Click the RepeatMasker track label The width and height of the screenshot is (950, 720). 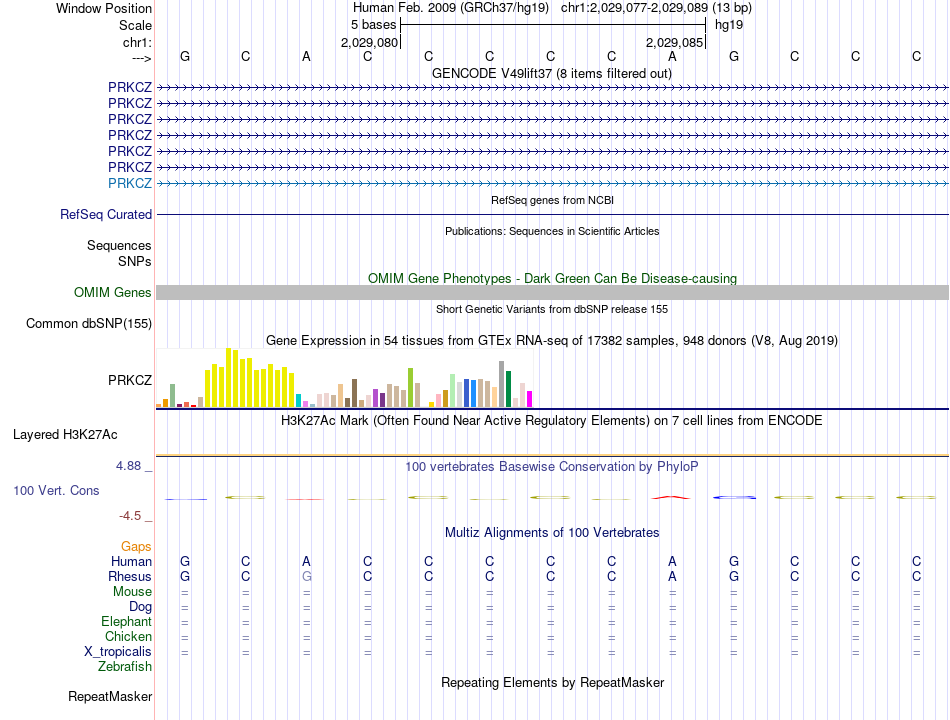point(110,697)
